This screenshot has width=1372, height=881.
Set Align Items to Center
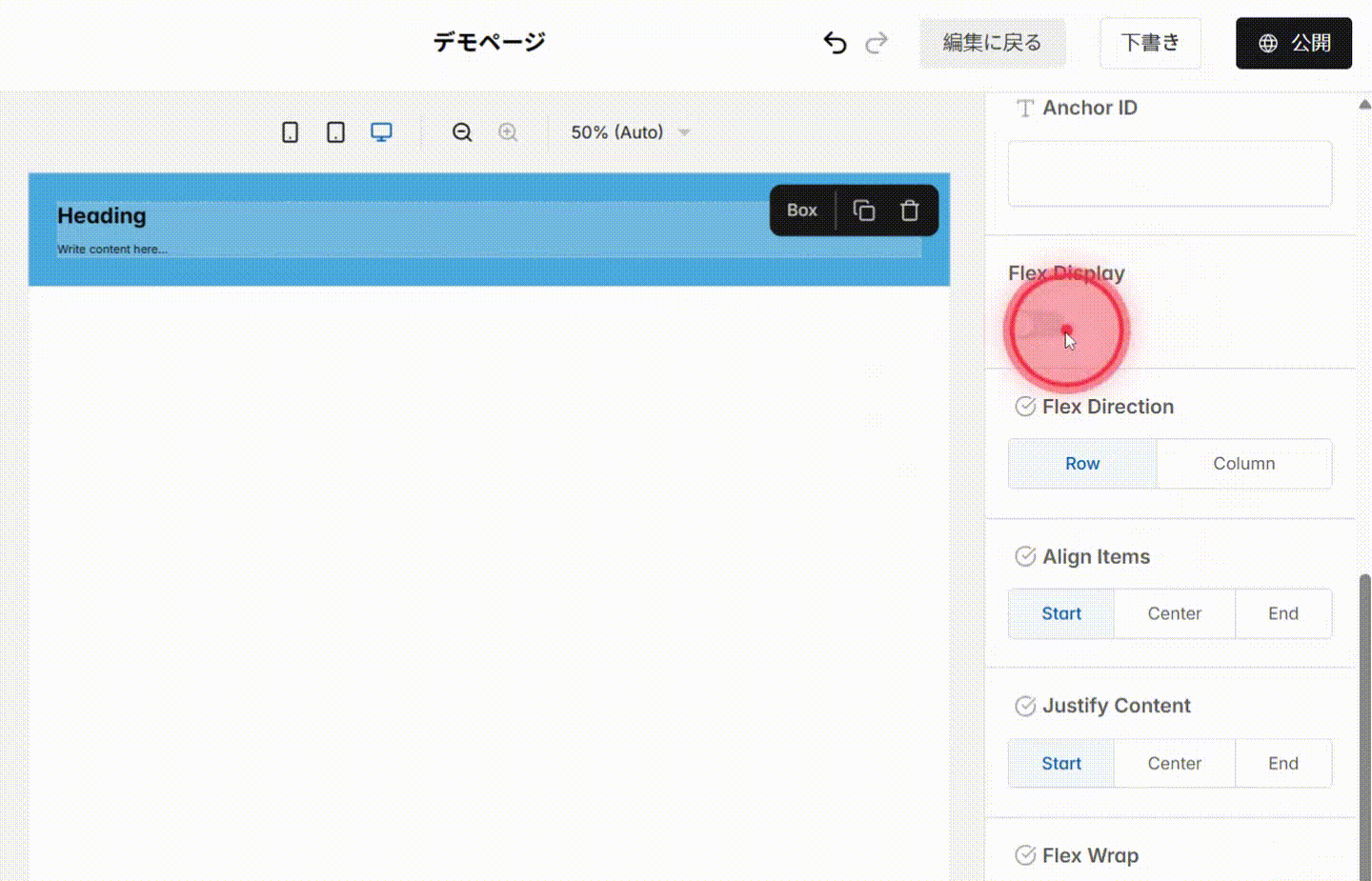coord(1174,613)
